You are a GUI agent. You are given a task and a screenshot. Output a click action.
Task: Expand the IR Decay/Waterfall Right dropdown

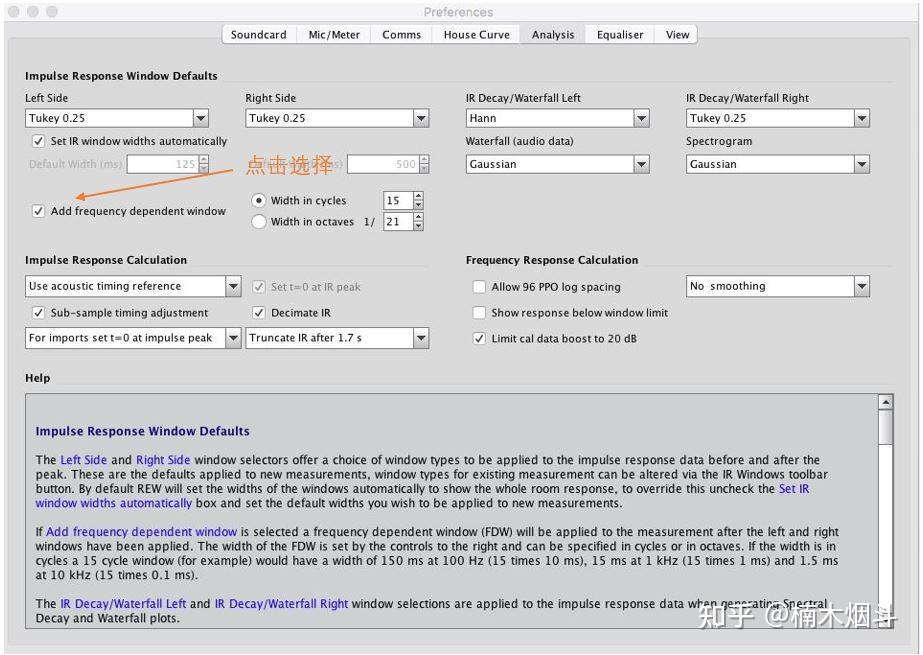click(778, 118)
